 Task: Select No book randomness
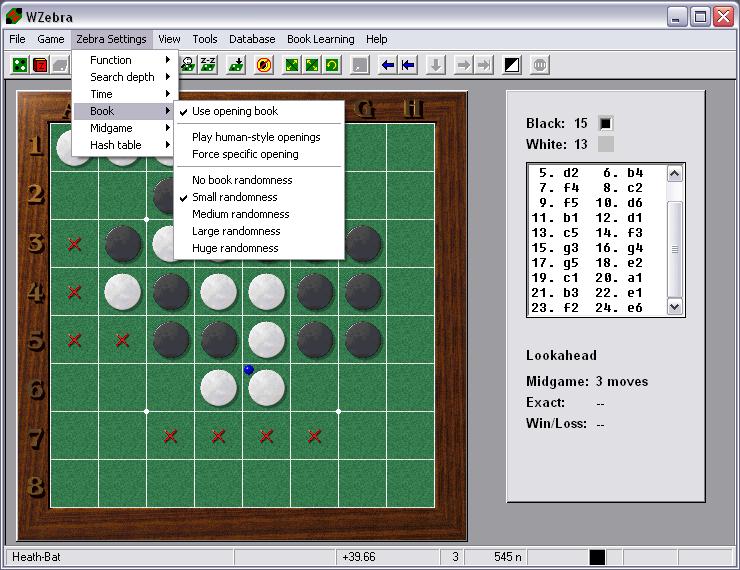[259, 180]
